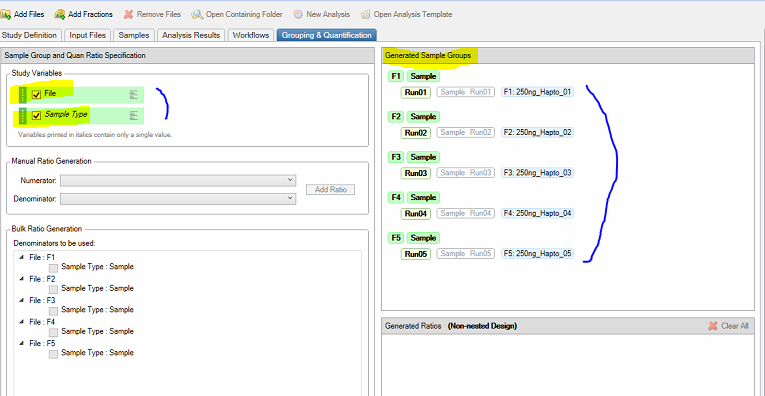Click the Sample tag next to F4
Viewport: 765px width, 396px height.
423,198
